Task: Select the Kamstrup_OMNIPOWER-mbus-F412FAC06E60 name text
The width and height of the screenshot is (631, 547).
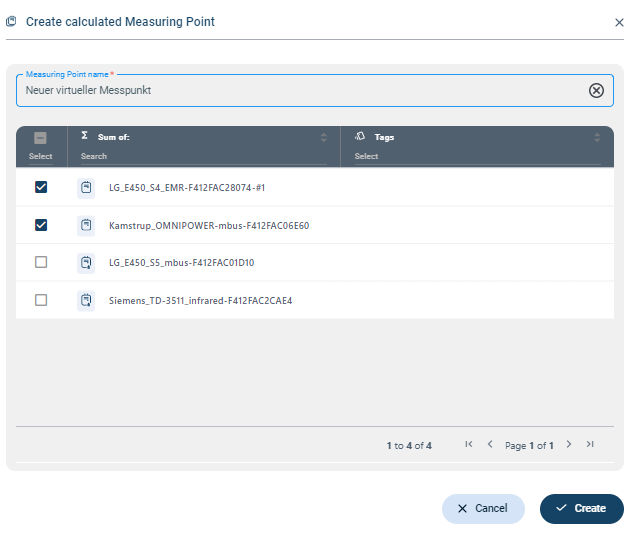Action: (x=209, y=225)
